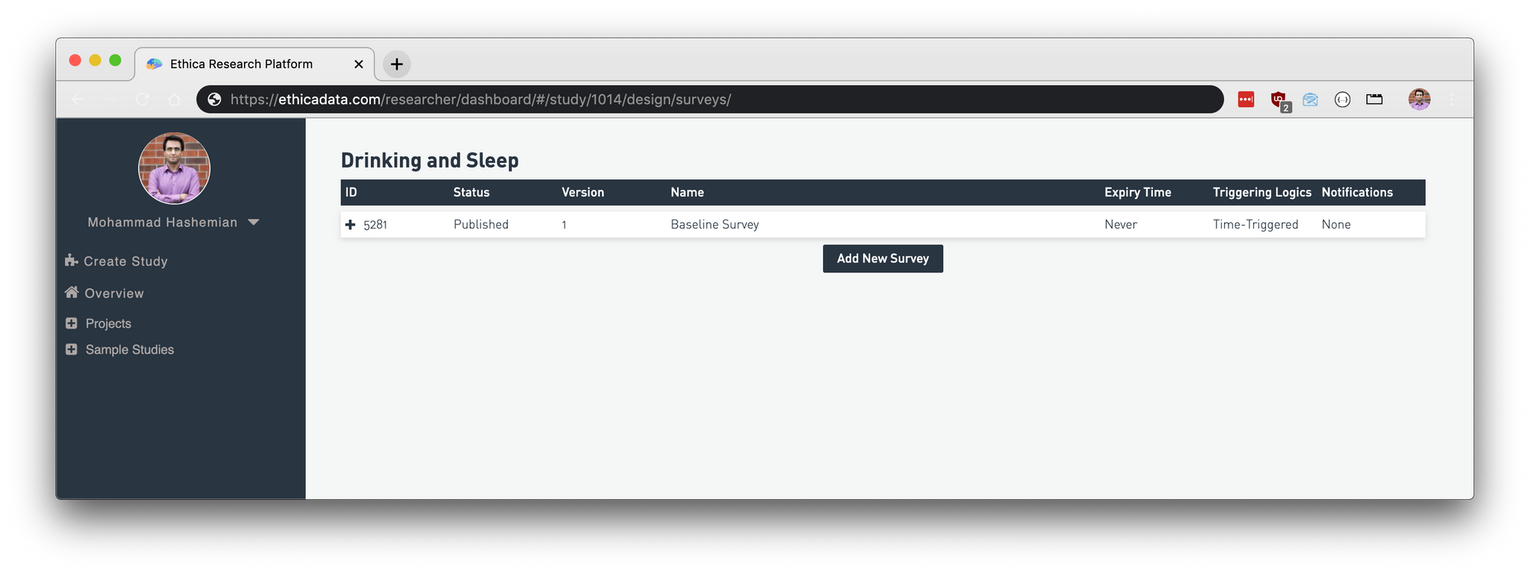Viewport: 1530px width, 574px height.
Task: Click the blue mail envelope extension icon
Action: pyautogui.click(x=1310, y=99)
